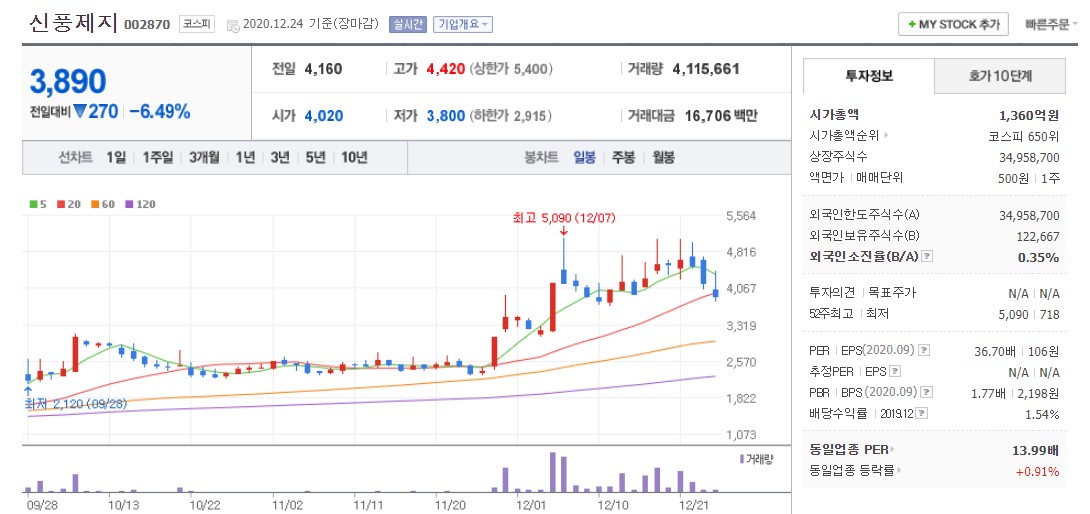Click the blue arrow above 최저 2,120 label

point(27,392)
